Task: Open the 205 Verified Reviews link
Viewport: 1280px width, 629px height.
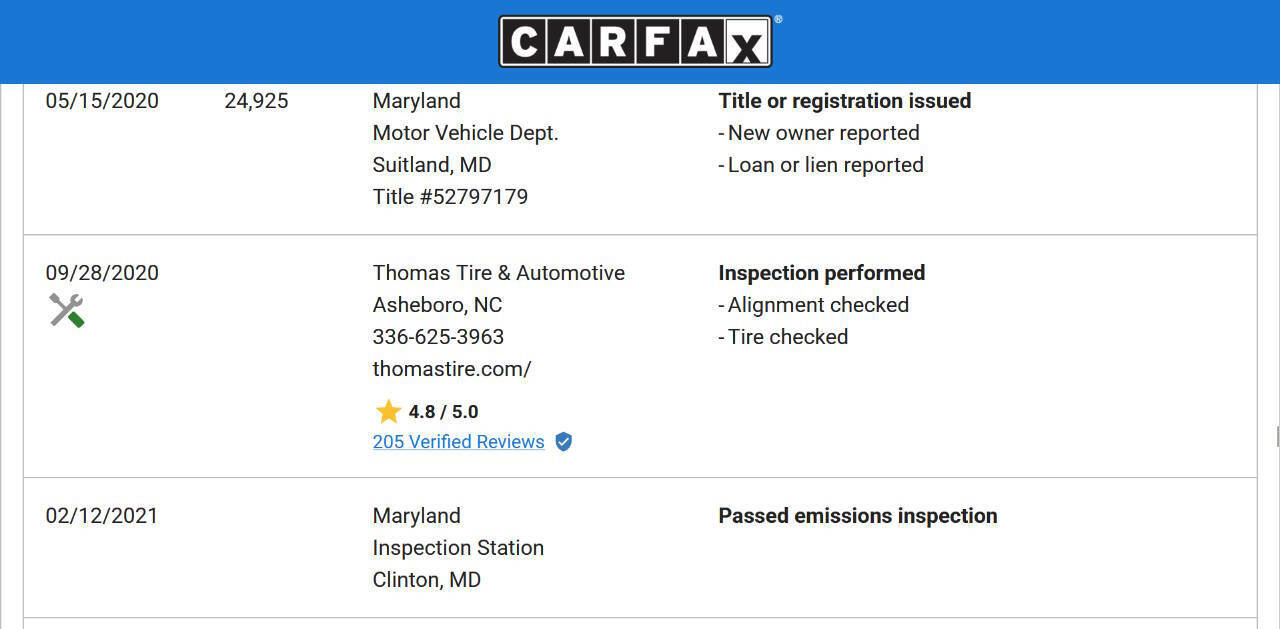Action: 458,442
